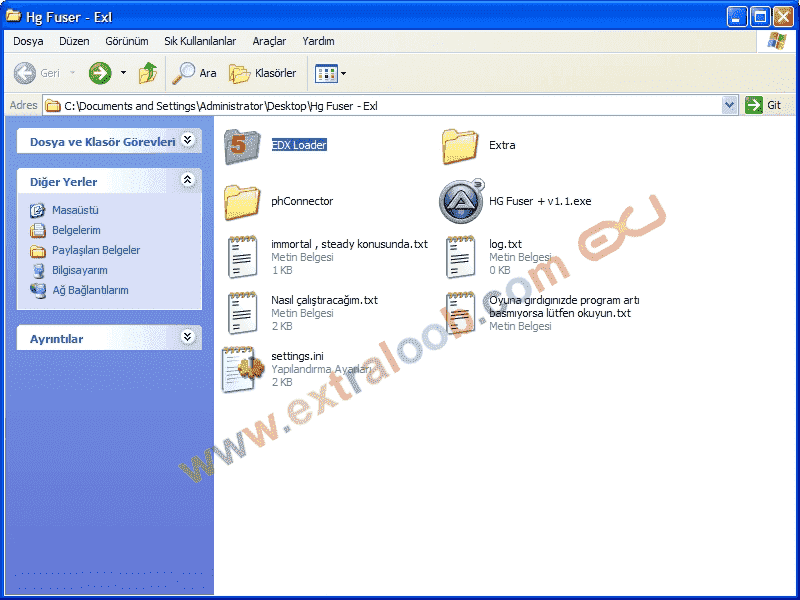Click the green forward arrow icon
The width and height of the screenshot is (800, 600).
coord(100,73)
